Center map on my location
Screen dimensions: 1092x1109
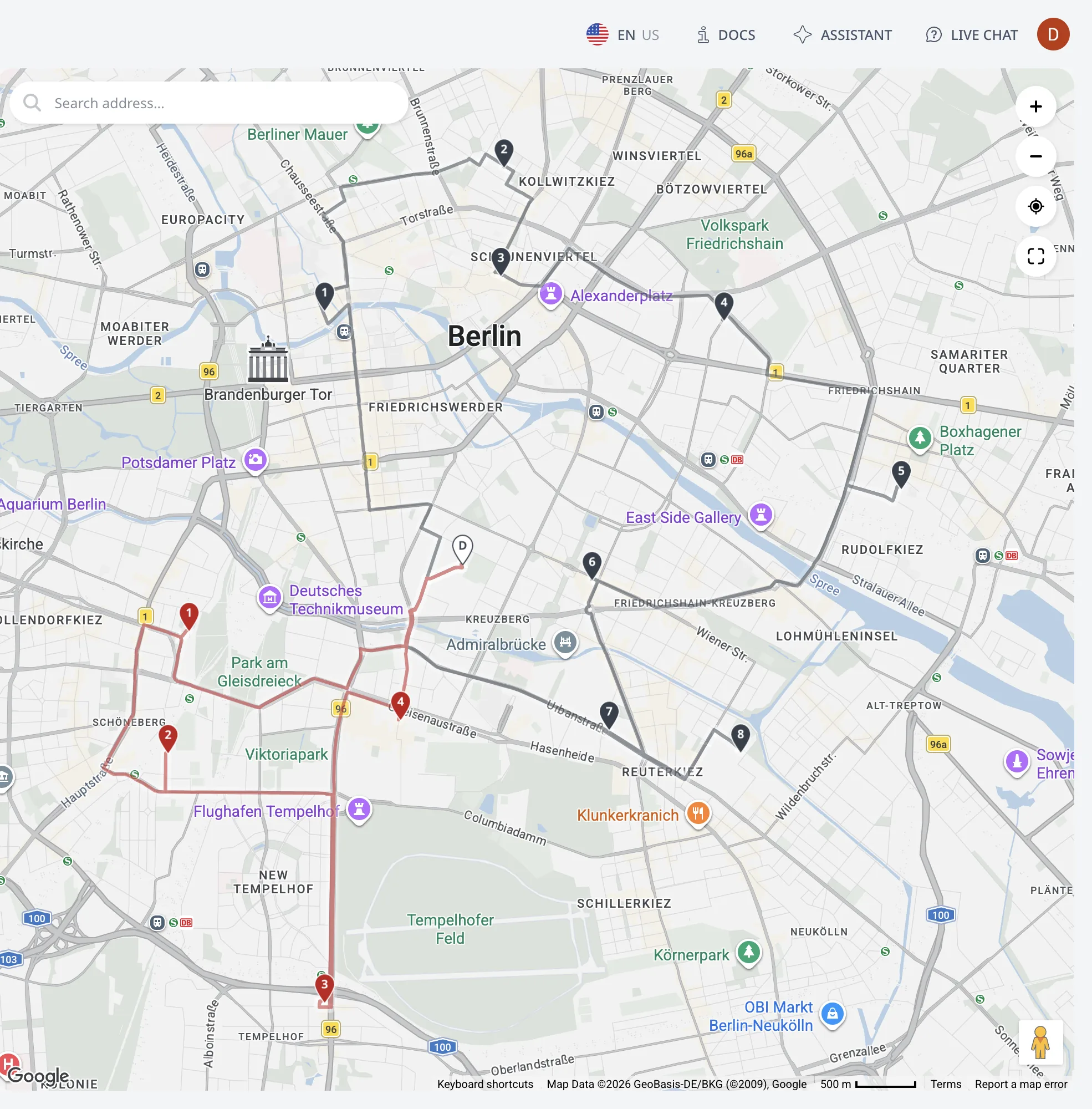click(x=1035, y=206)
